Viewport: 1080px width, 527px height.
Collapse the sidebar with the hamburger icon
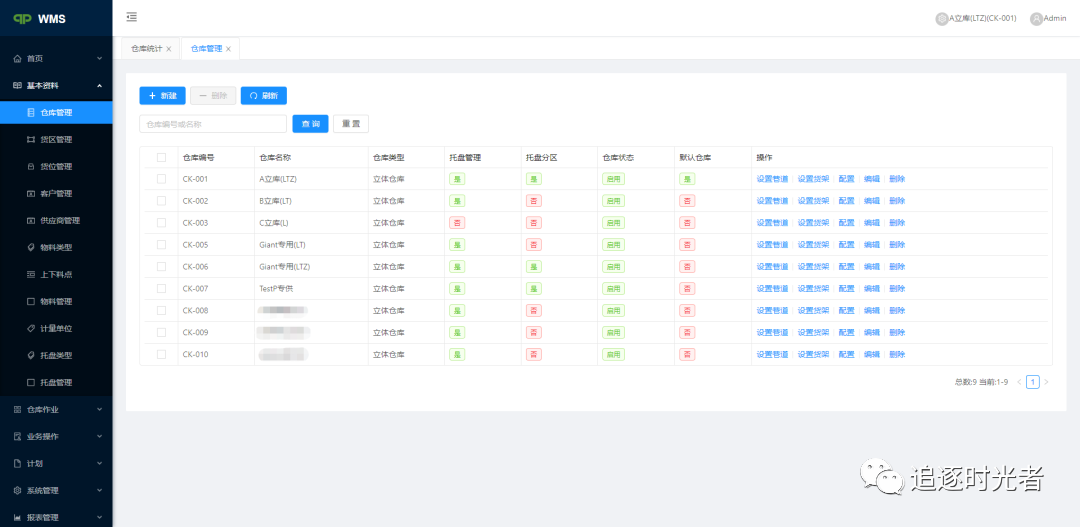pyautogui.click(x=132, y=17)
